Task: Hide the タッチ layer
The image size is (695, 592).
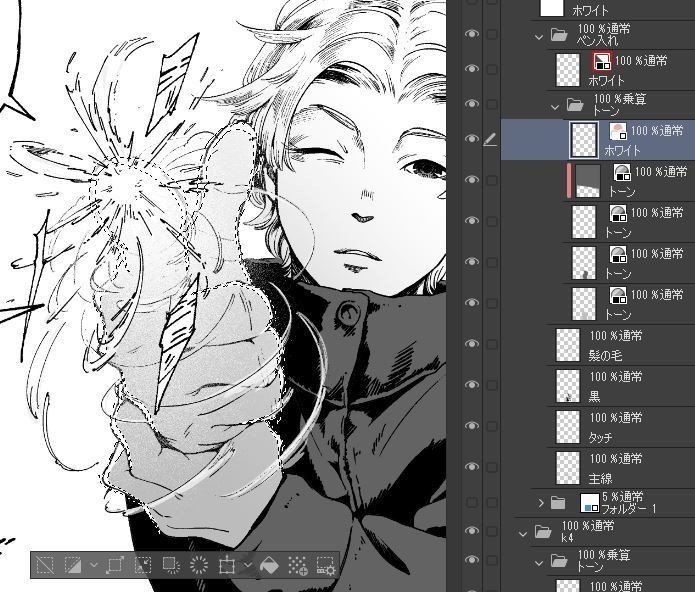Action: pyautogui.click(x=472, y=426)
